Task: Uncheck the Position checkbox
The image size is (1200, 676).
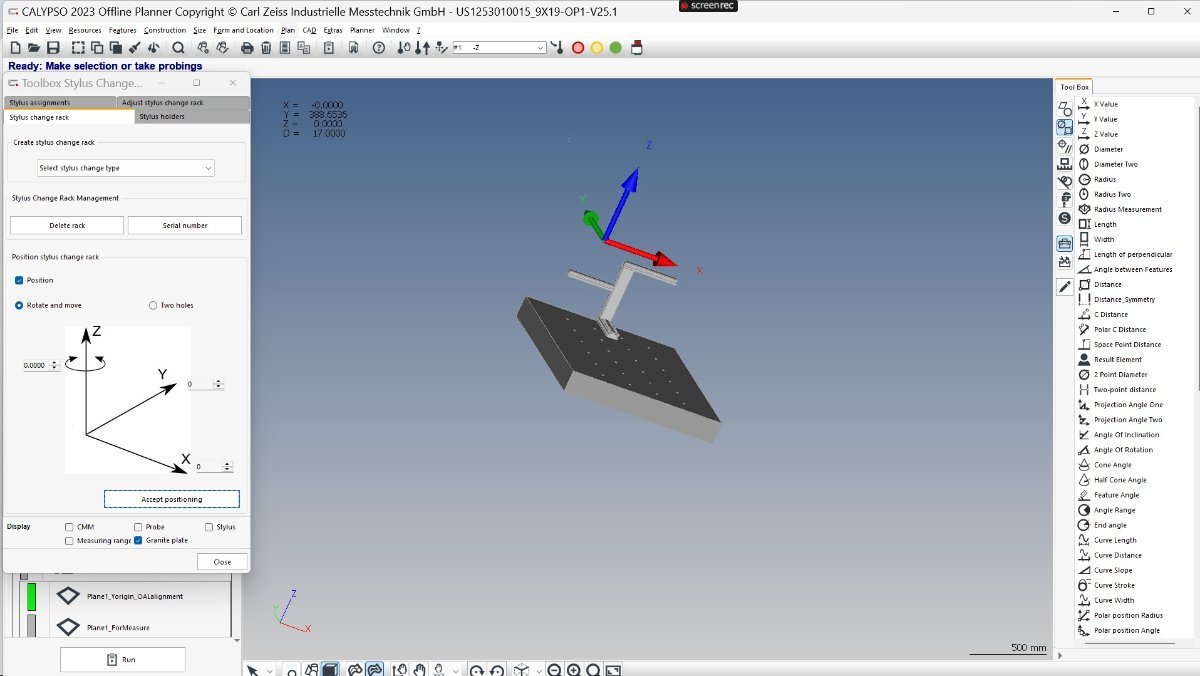Action: [19, 280]
